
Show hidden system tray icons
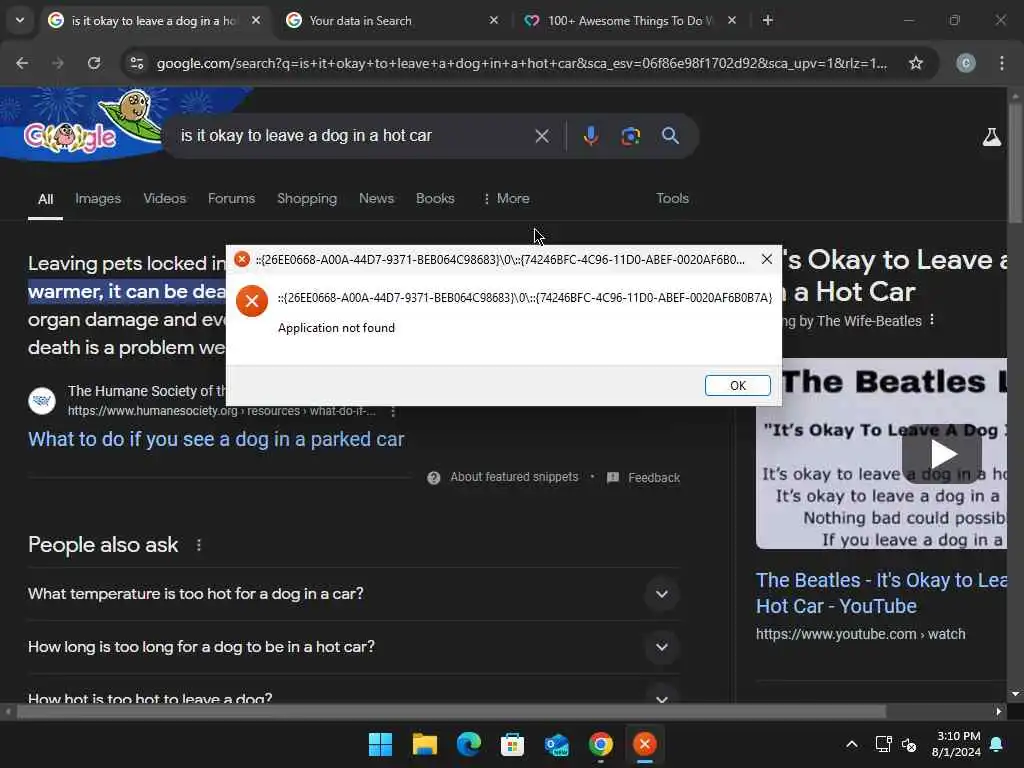[x=852, y=744]
